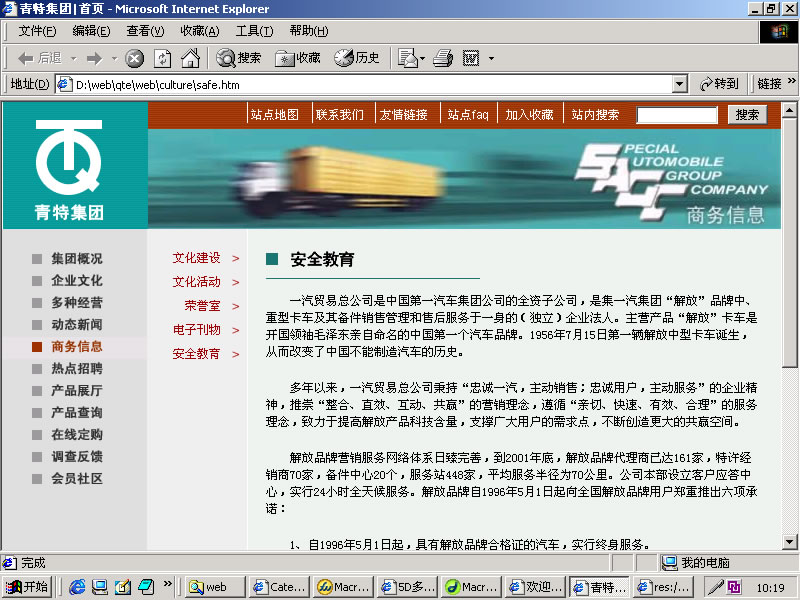The width and height of the screenshot is (800, 600).
Task: Click the page icon in the address bar
Action: point(63,84)
